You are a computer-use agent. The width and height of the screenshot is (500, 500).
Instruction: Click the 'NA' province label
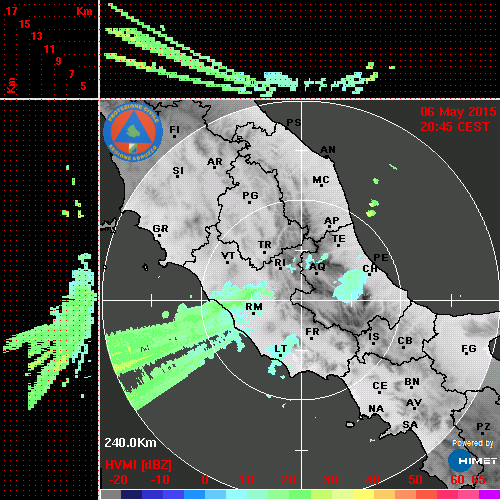(x=376, y=409)
